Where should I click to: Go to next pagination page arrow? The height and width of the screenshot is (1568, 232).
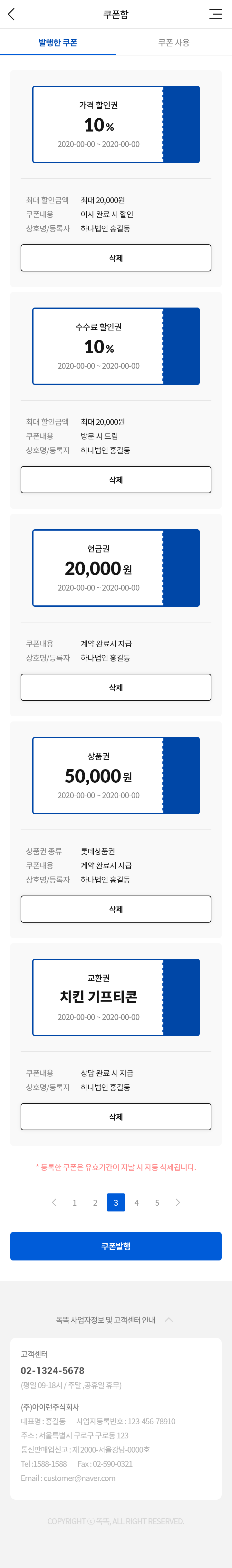pos(178,1202)
